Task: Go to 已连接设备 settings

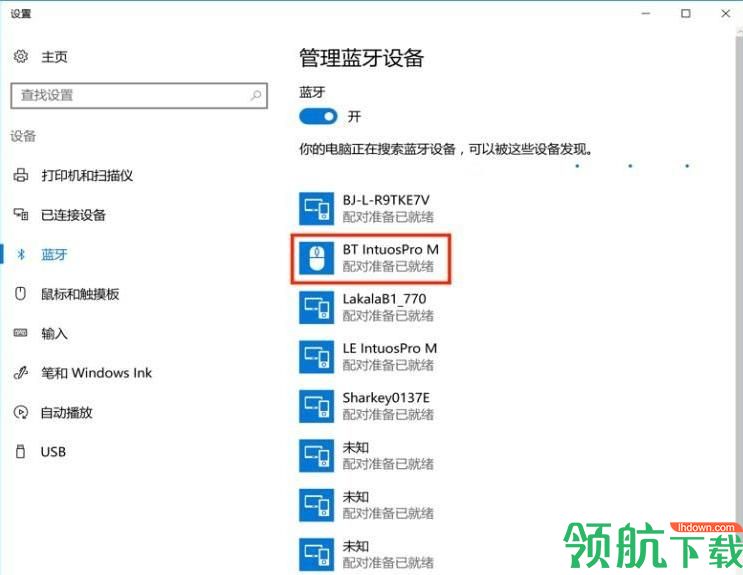Action: (73, 215)
